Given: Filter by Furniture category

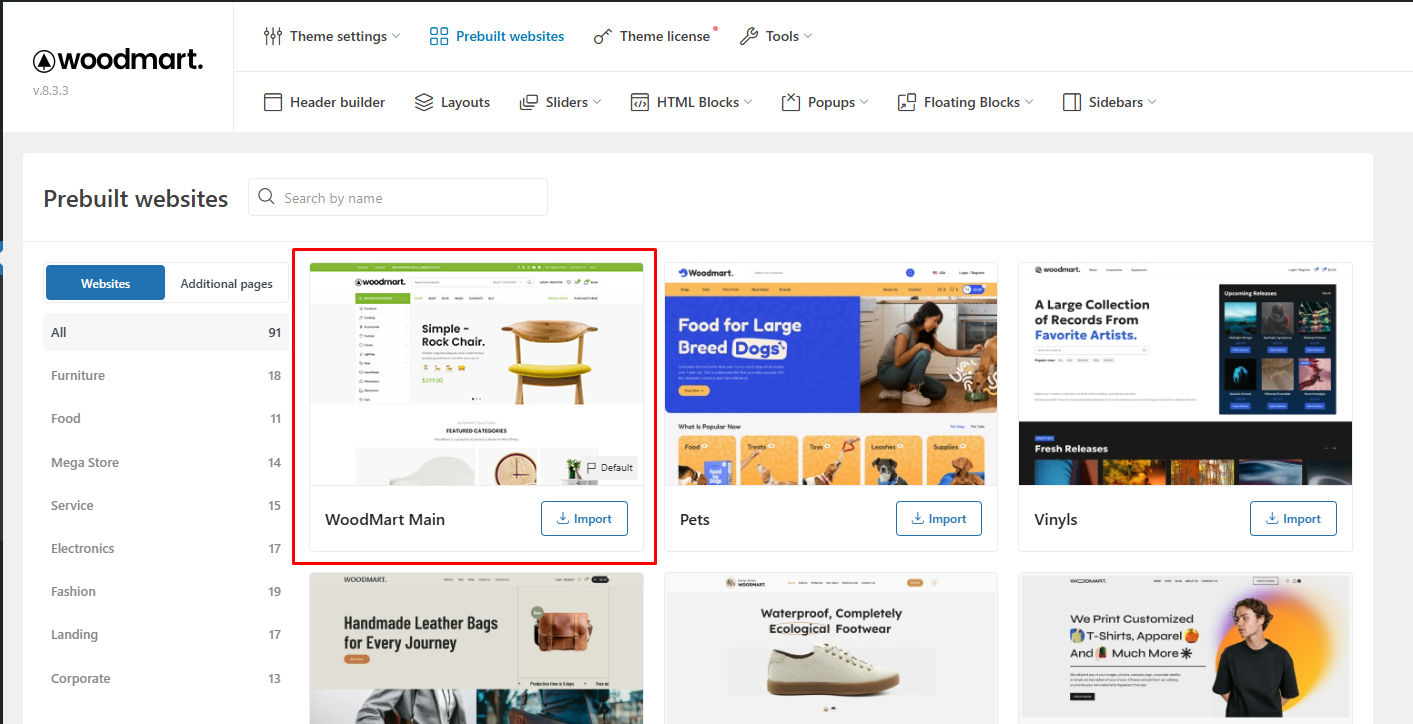Looking at the screenshot, I should point(78,376).
